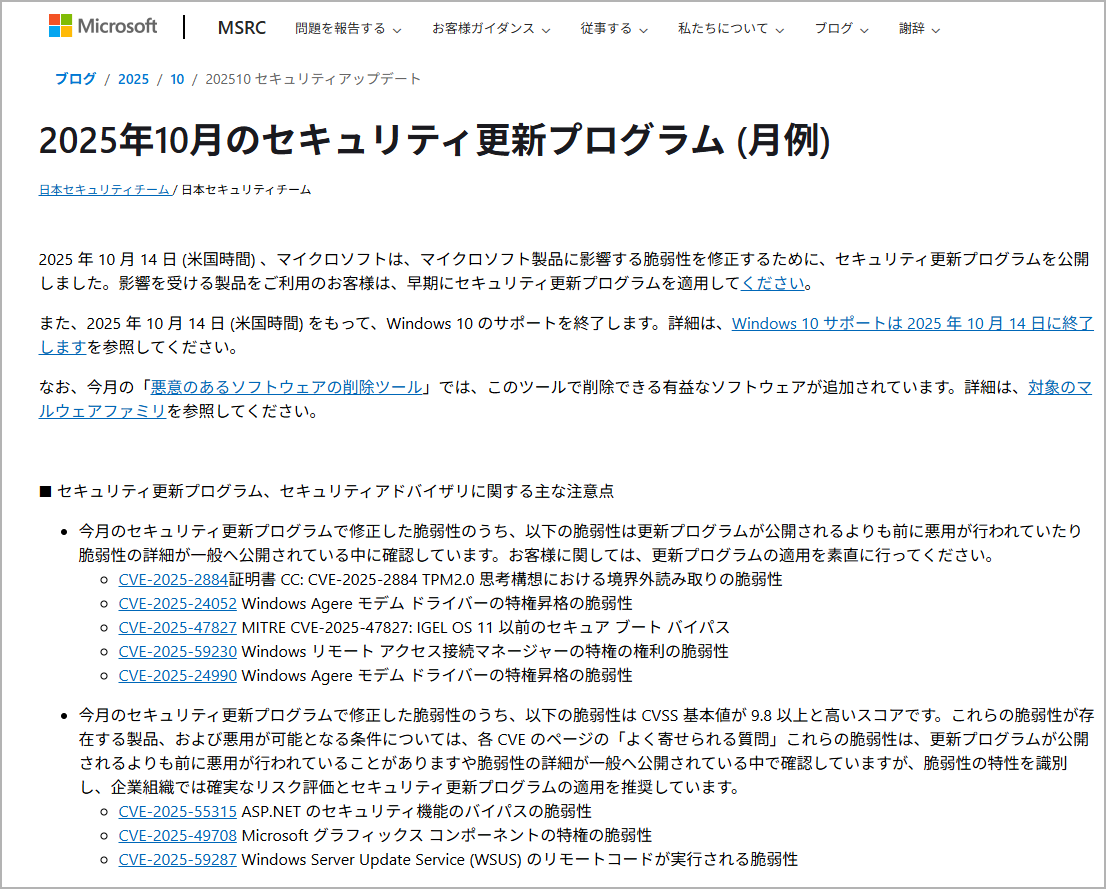Open the Windows 10 サポート終了 link
The height and width of the screenshot is (889, 1106).
(911, 324)
